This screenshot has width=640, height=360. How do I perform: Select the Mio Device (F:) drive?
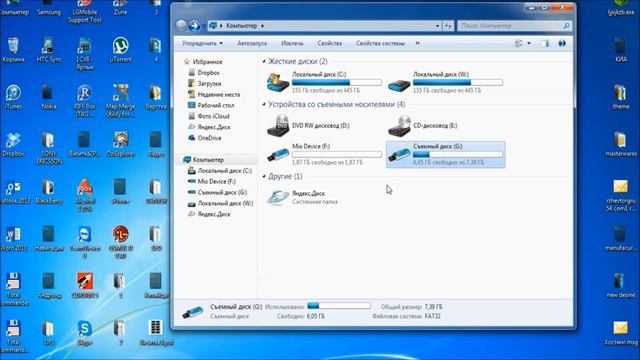pyautogui.click(x=324, y=155)
